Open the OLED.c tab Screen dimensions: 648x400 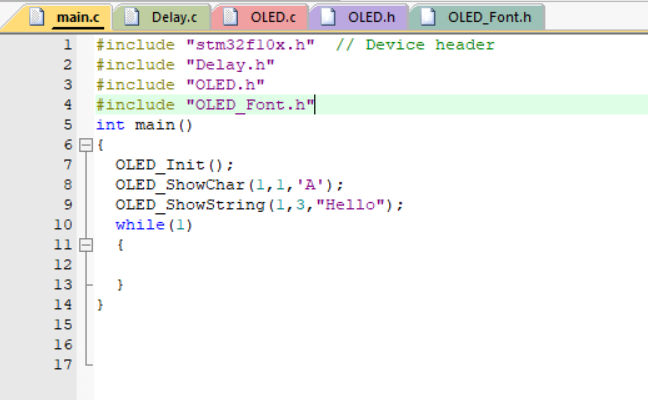(261, 17)
